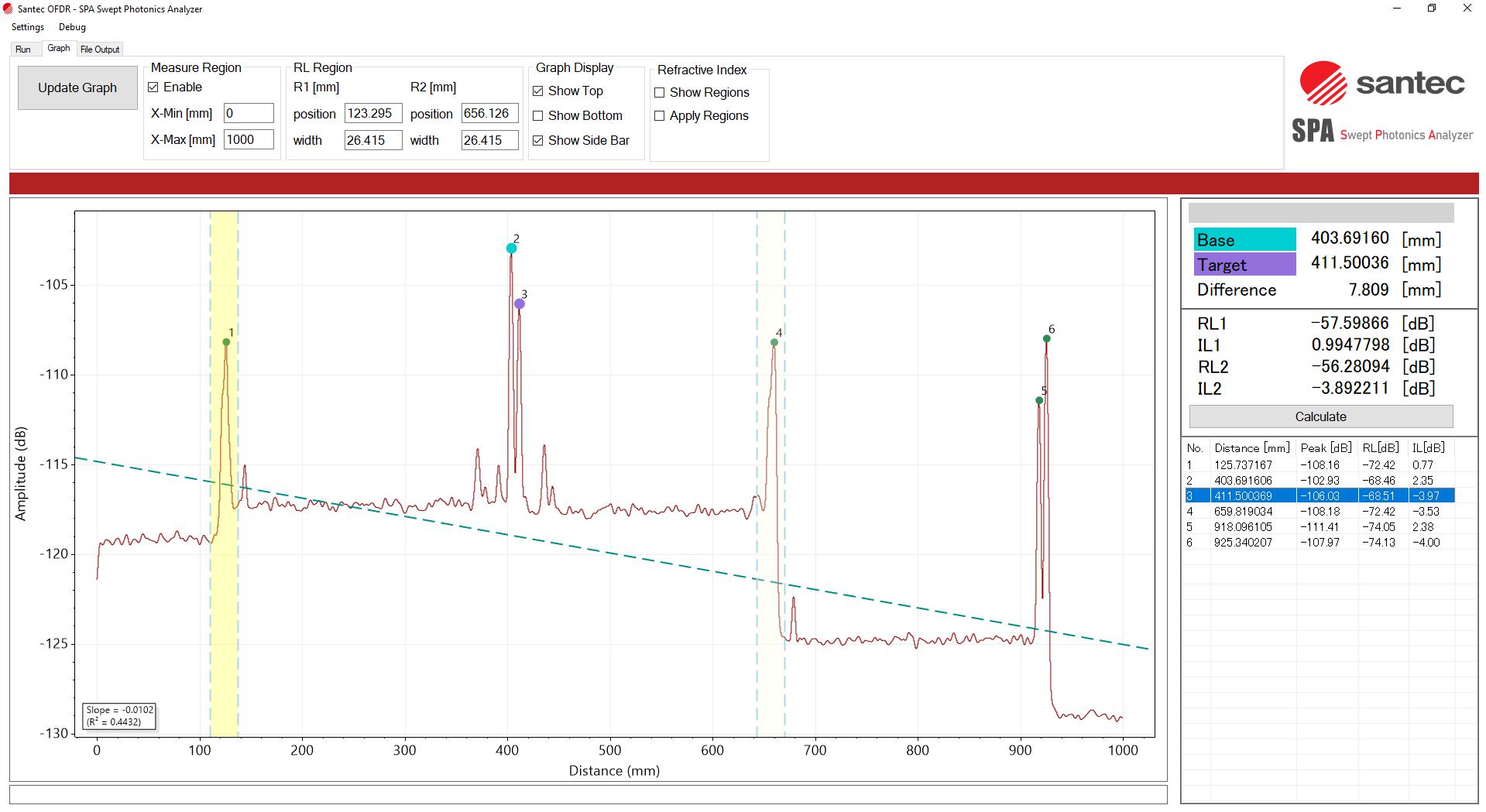Open the Settings menu
This screenshot has width=1486, height=812.
[x=27, y=26]
